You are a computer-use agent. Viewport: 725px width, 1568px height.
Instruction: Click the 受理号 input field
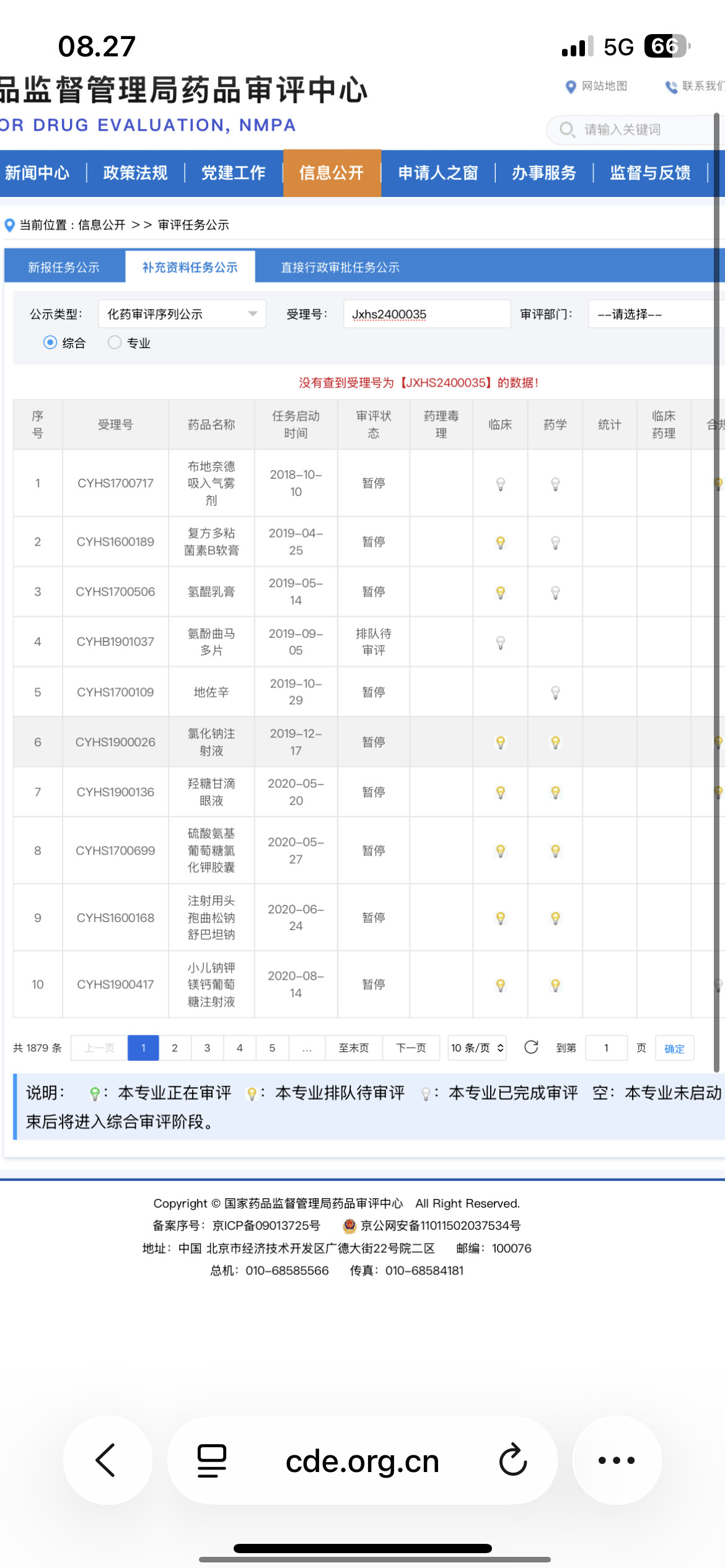point(426,314)
